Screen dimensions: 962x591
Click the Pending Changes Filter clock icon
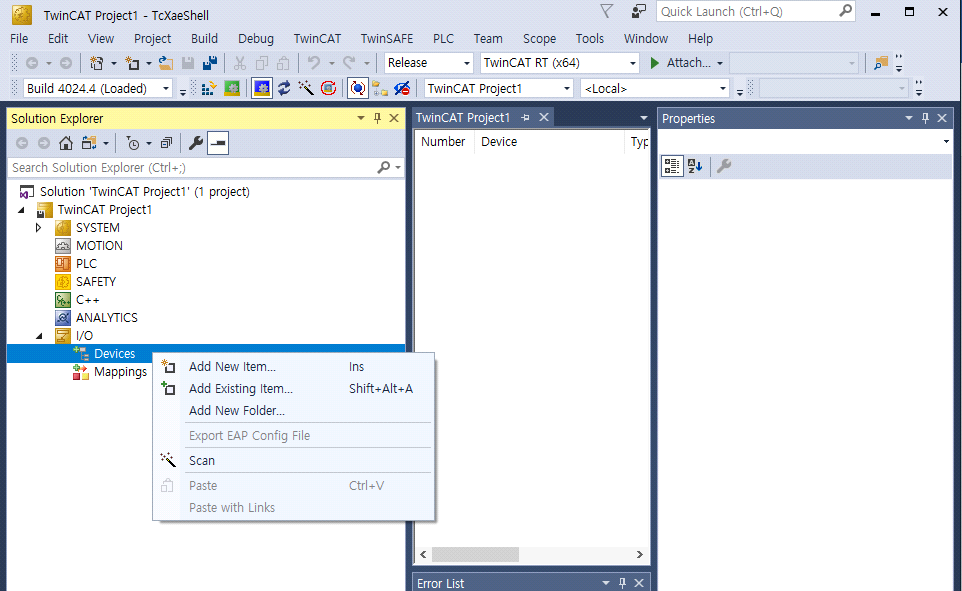pos(133,144)
